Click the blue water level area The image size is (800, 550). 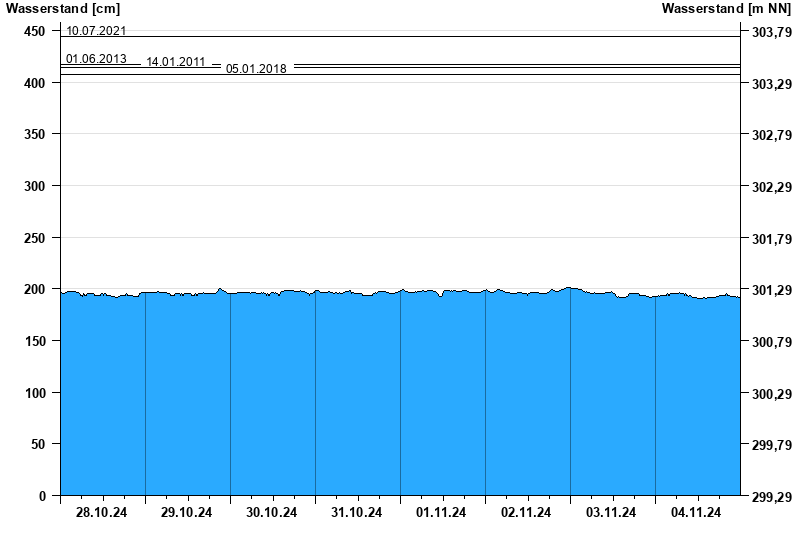400,400
